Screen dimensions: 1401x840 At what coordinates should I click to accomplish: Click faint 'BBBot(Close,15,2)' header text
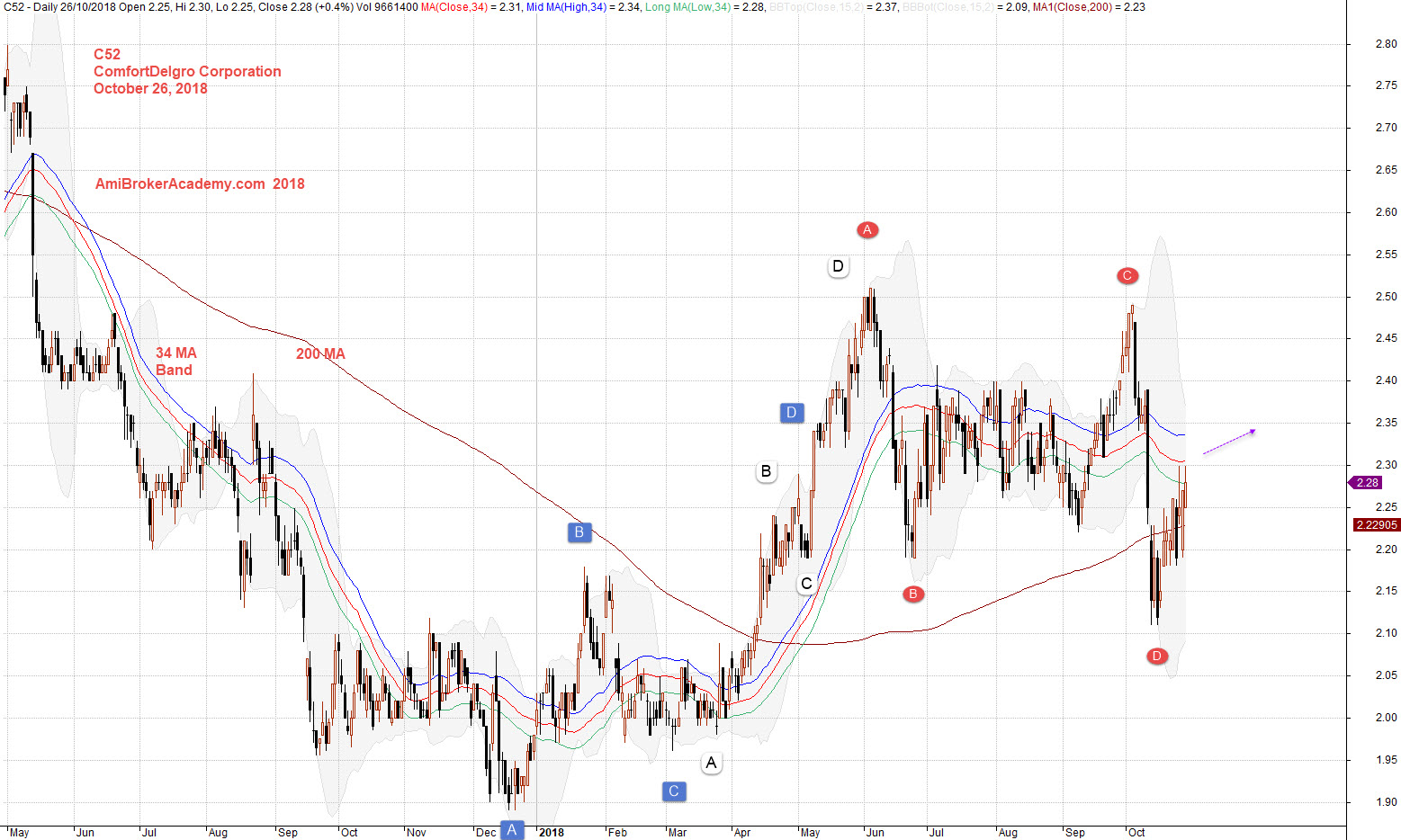pos(948,7)
